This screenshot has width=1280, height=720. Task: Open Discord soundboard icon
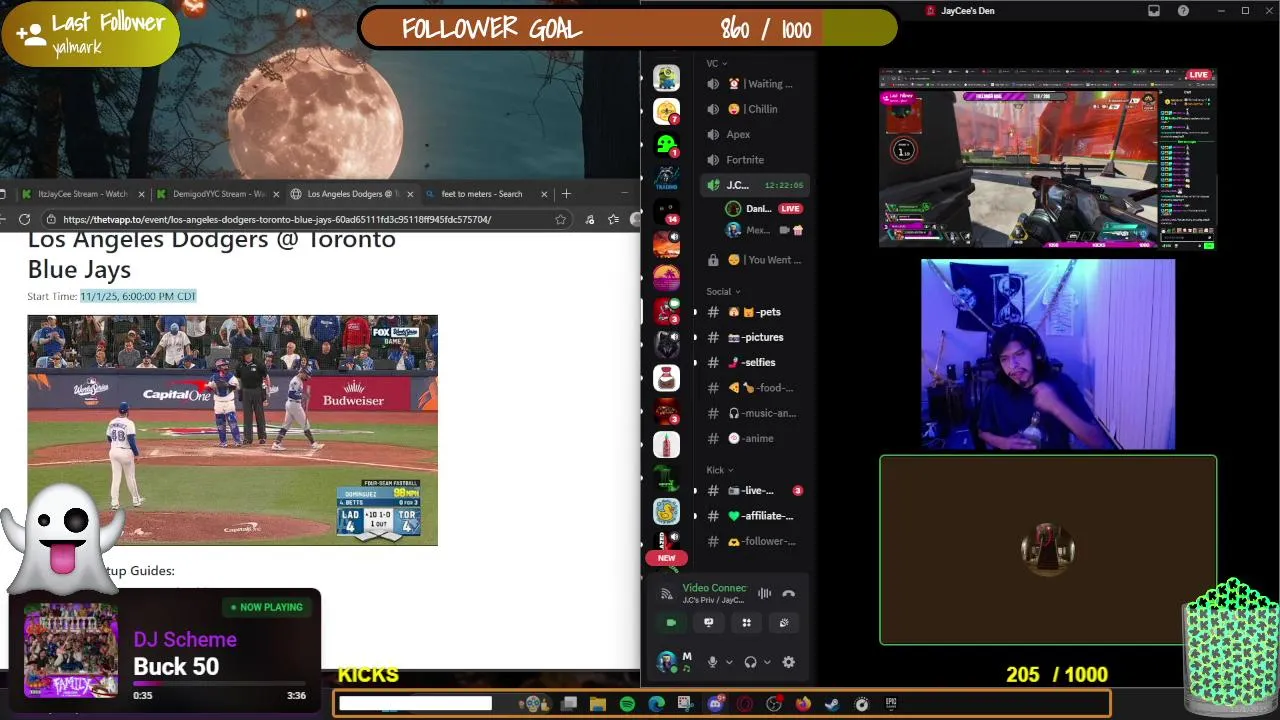point(784,622)
